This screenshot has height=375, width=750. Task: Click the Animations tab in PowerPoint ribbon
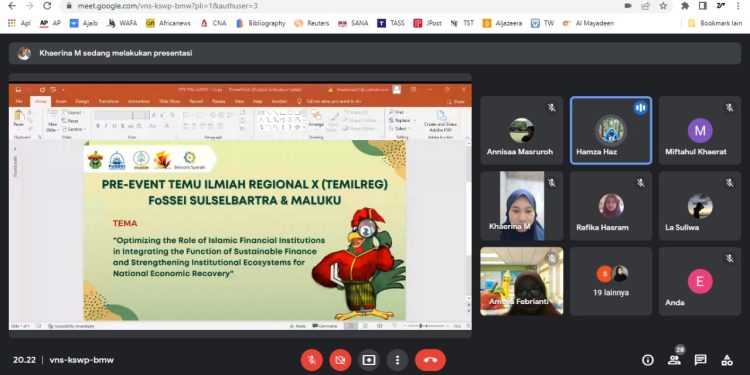click(x=139, y=101)
